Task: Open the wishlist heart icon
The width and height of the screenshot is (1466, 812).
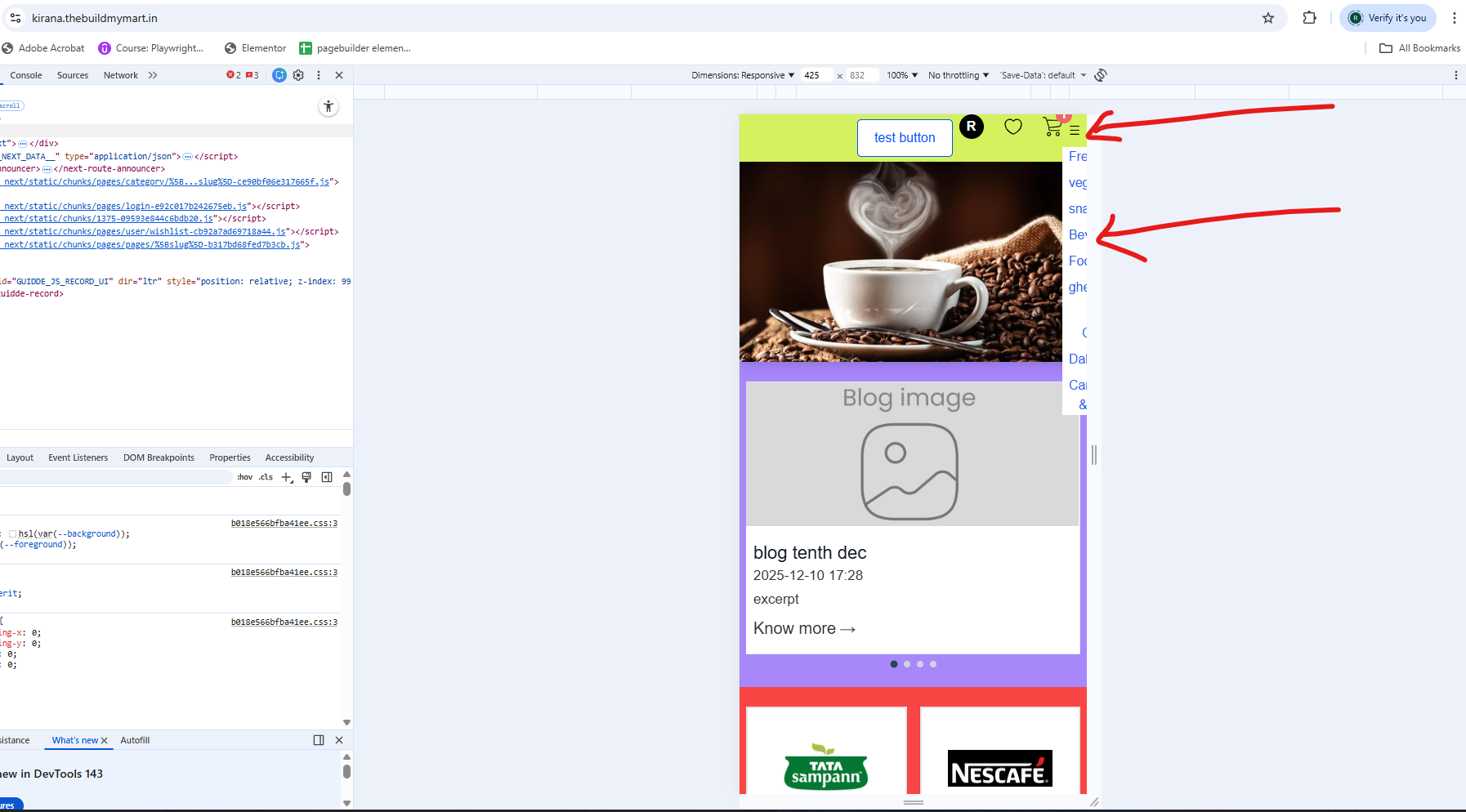Action: coord(1013,127)
